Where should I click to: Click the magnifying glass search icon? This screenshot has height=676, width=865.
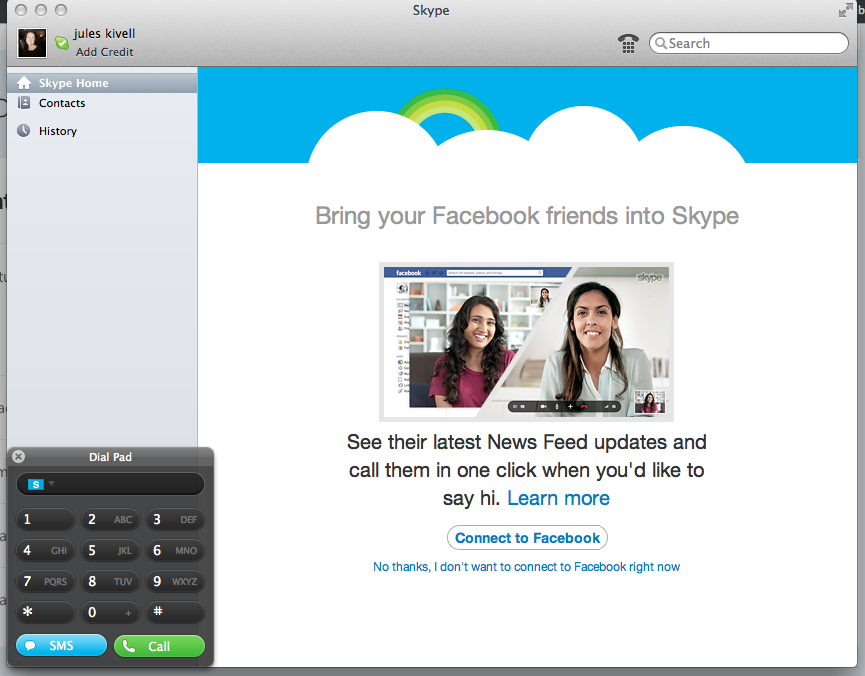pyautogui.click(x=660, y=43)
